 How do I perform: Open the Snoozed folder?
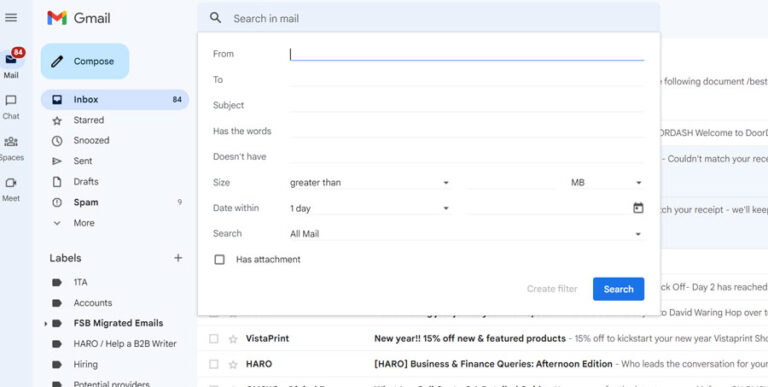pos(115,141)
